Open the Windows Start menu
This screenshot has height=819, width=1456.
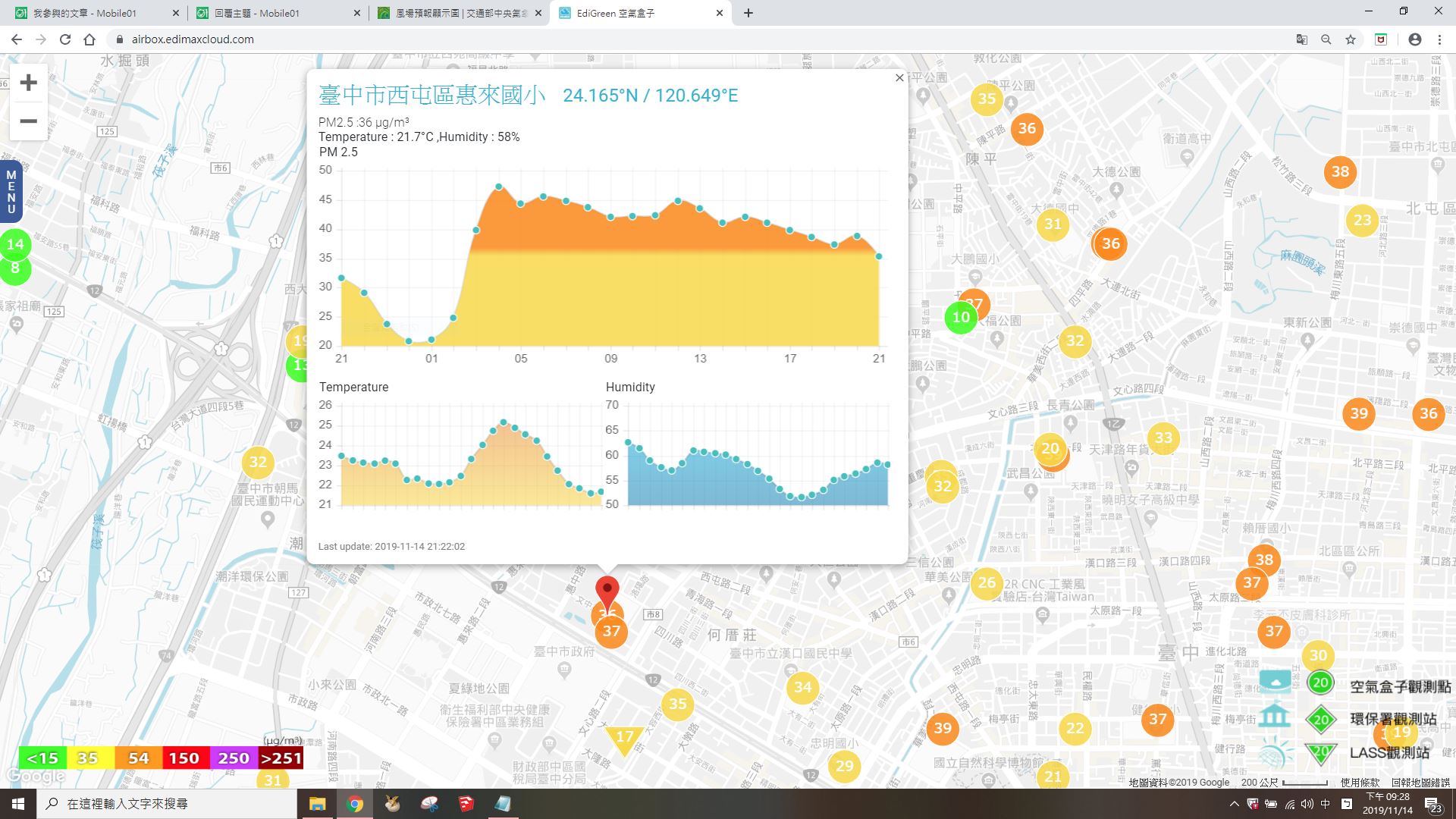[x=18, y=804]
